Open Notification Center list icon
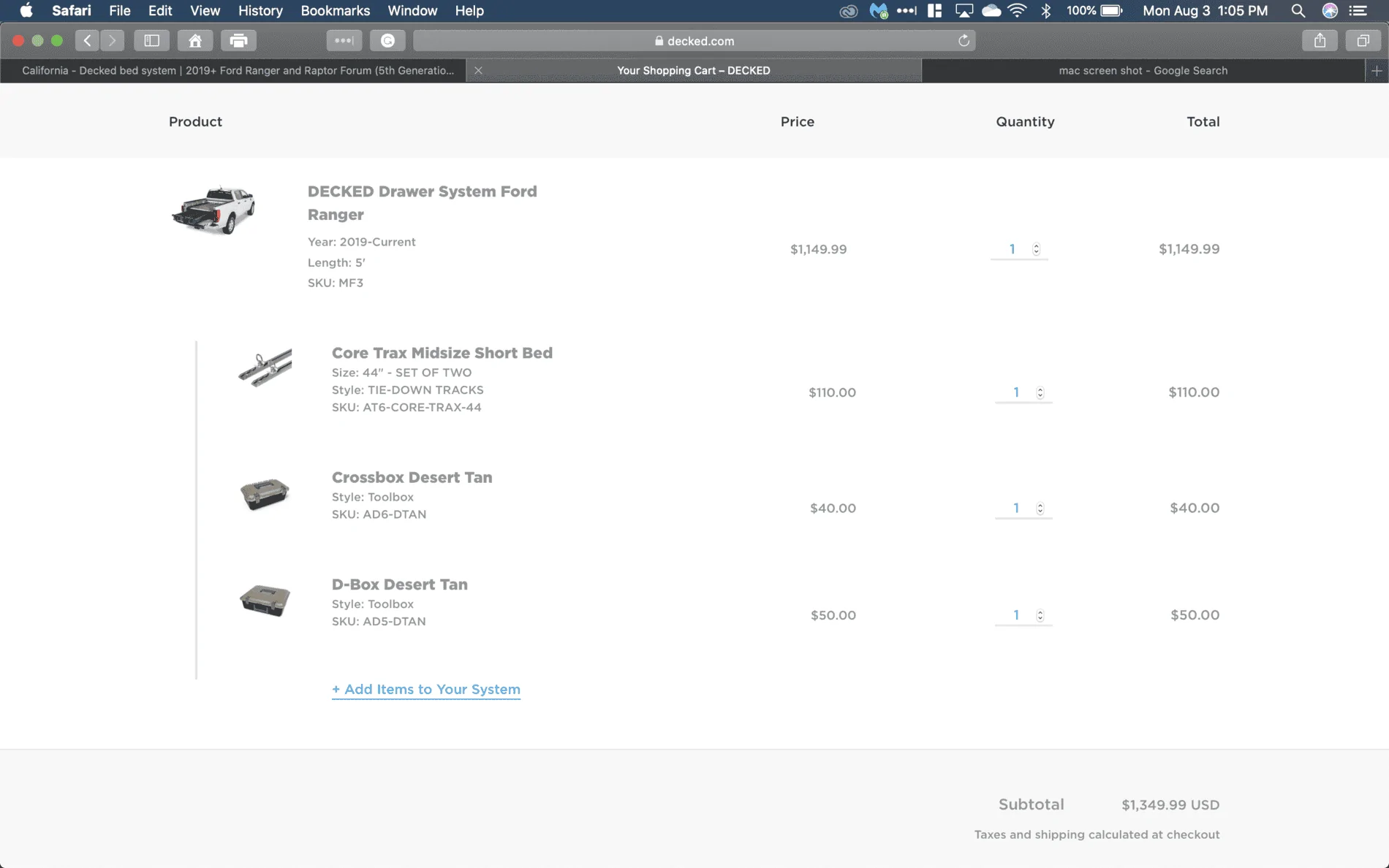 click(1358, 11)
